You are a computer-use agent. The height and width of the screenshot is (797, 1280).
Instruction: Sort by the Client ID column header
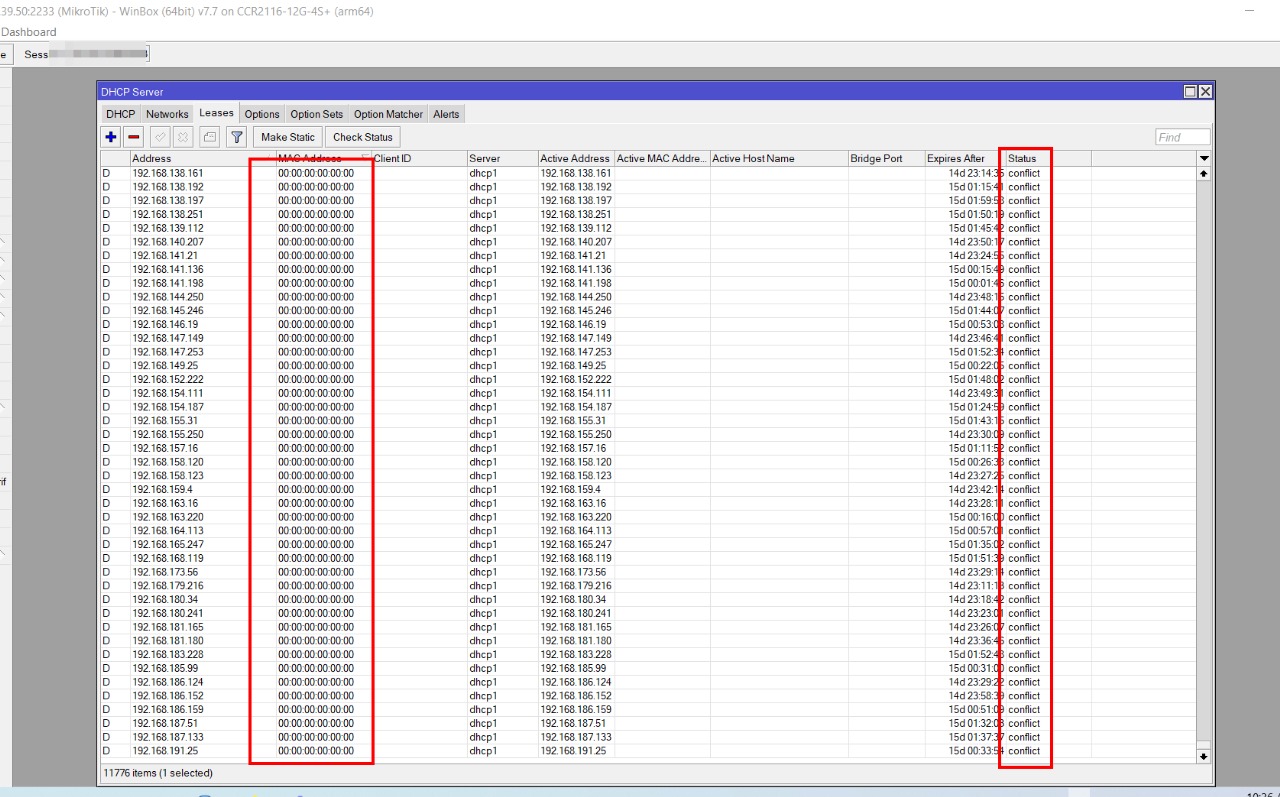pos(418,158)
